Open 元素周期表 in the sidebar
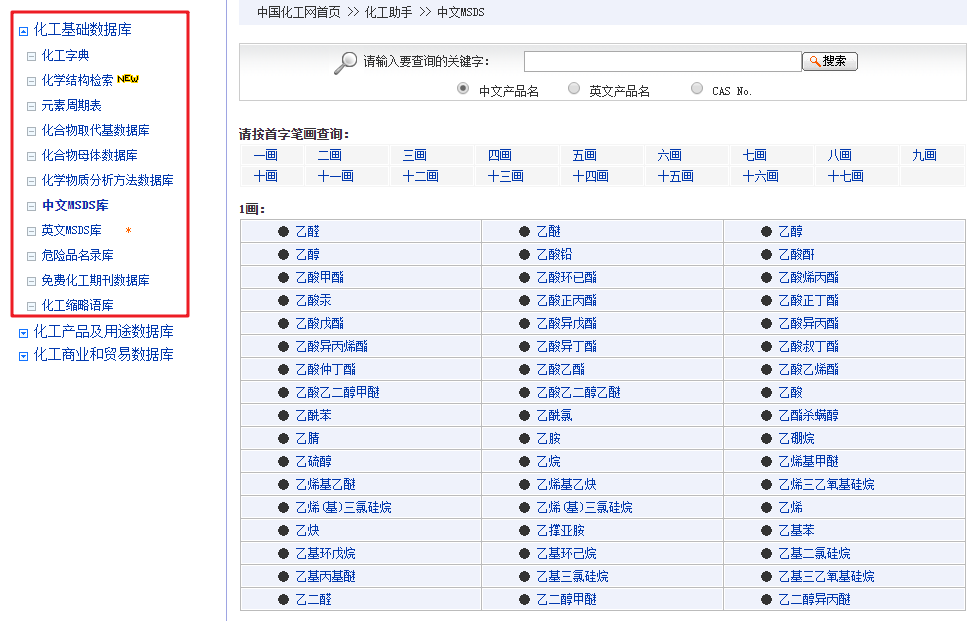This screenshot has height=621, width=973. (71, 105)
